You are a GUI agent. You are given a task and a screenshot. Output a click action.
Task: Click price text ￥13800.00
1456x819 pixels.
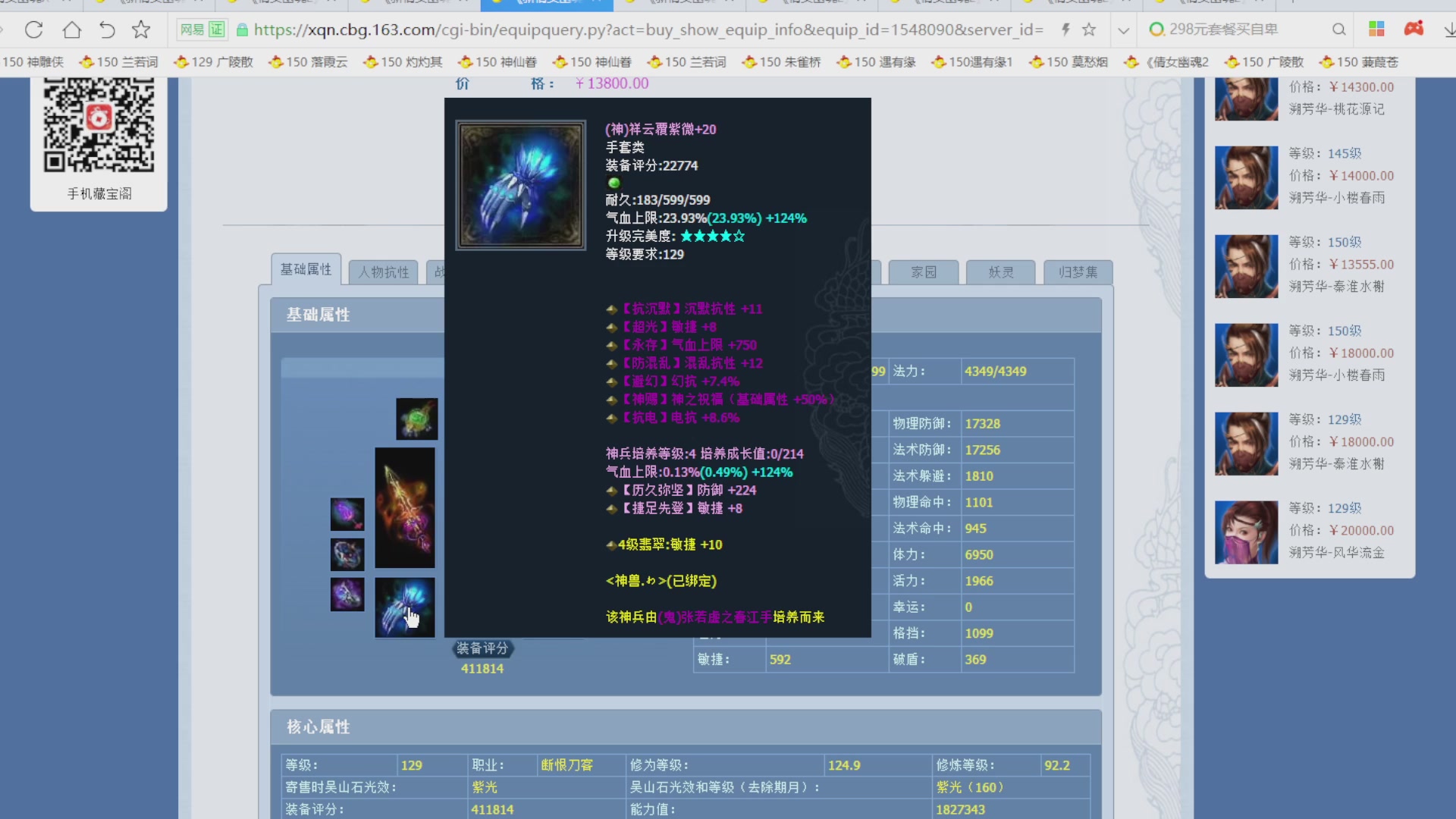pos(612,83)
